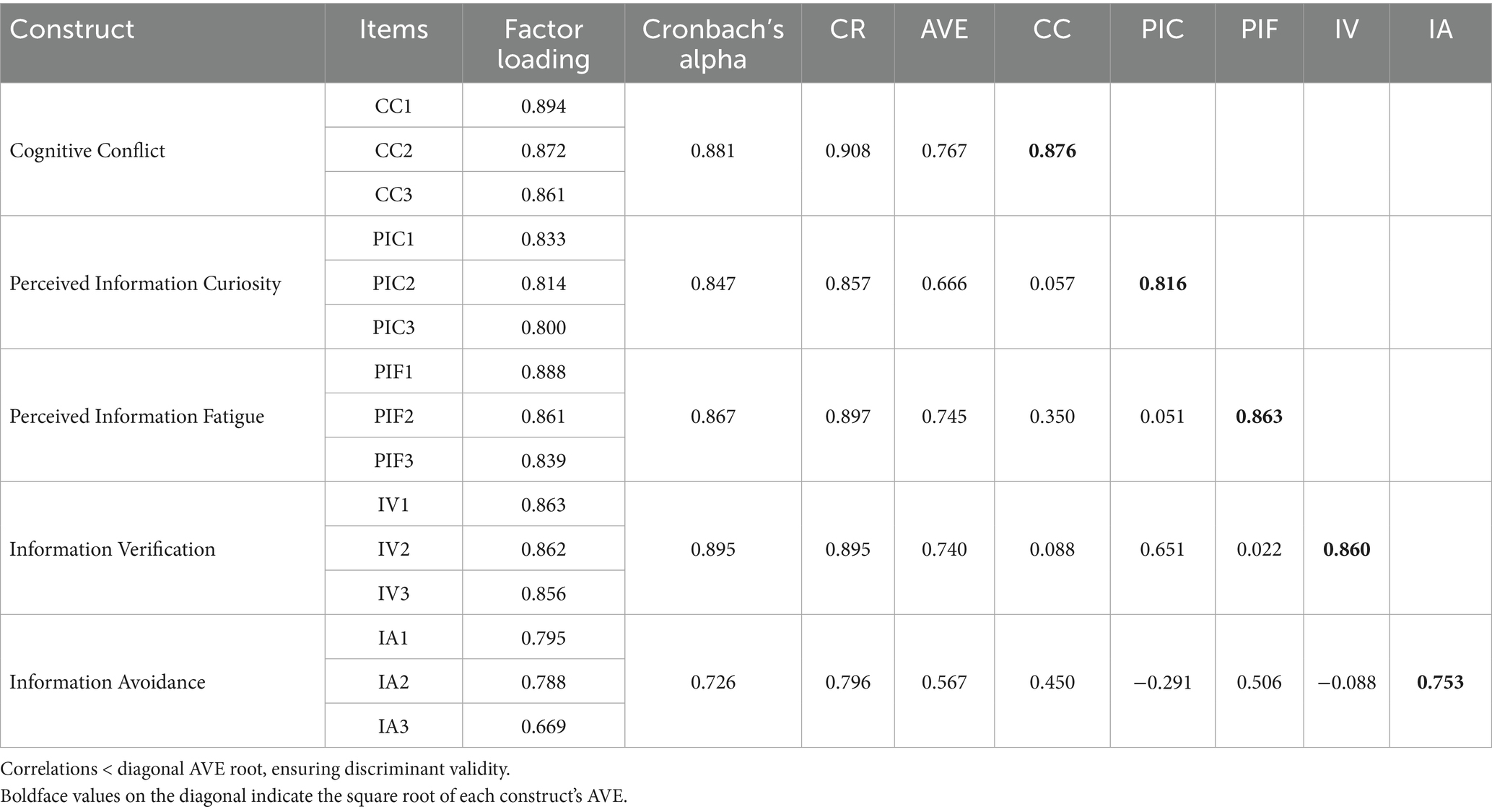Select the PIC2 item cell
Viewport: 1492px width, 812px height.
393,284
